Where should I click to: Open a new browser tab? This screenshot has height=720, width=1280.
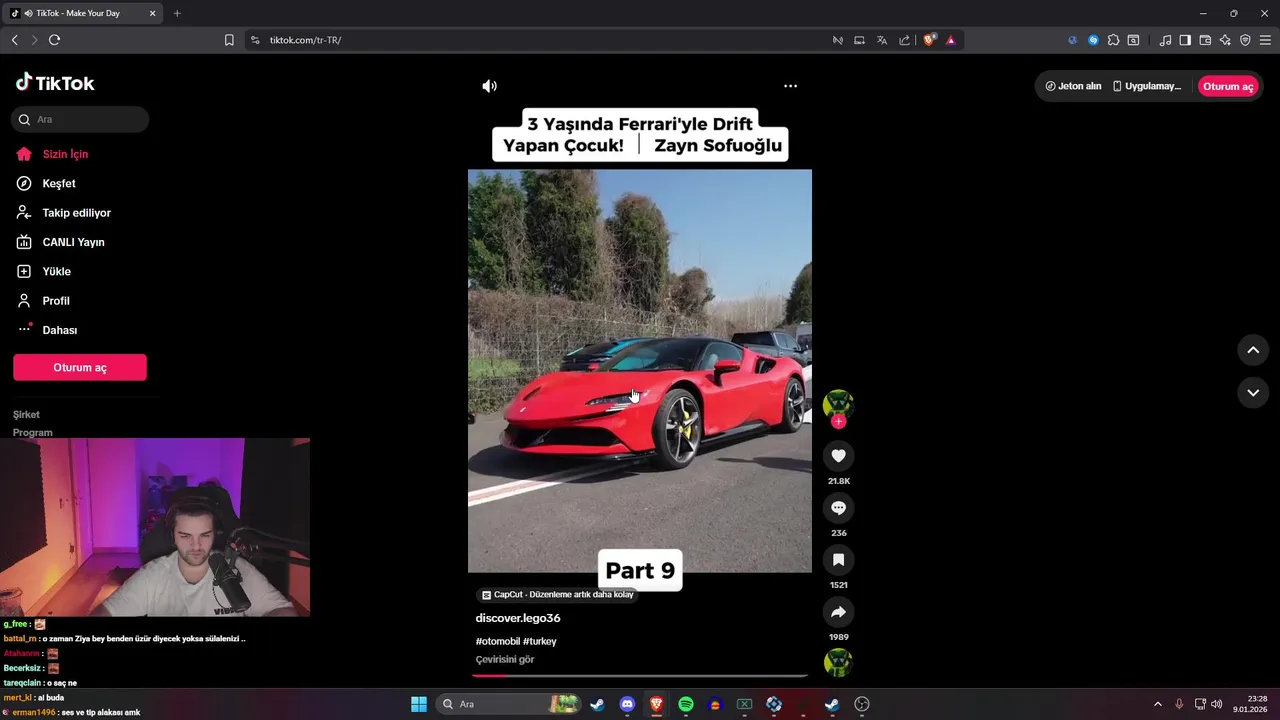pyautogui.click(x=177, y=13)
